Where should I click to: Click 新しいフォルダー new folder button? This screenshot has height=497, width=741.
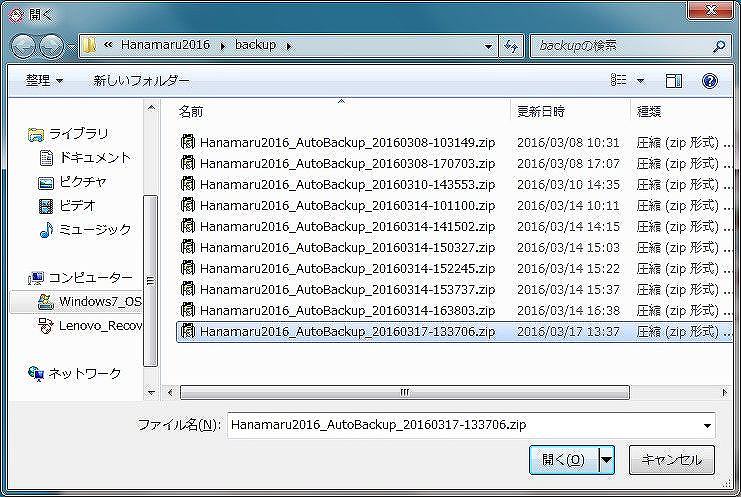pos(141,81)
